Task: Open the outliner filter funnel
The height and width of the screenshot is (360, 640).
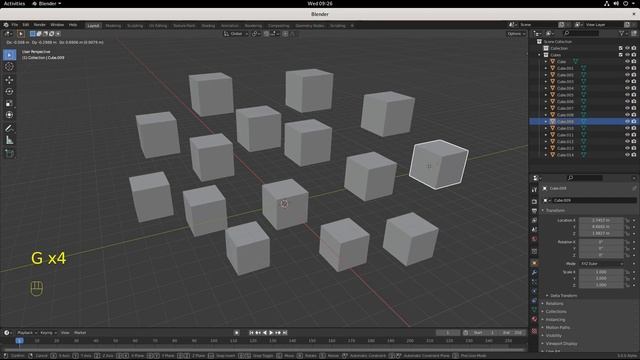Action: pyautogui.click(x=622, y=33)
